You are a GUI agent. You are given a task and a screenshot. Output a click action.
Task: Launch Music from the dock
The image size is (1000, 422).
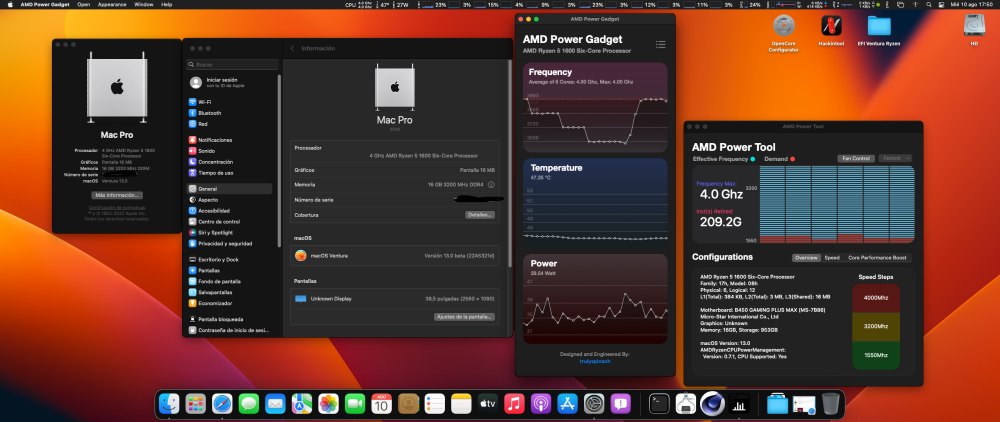tap(514, 404)
